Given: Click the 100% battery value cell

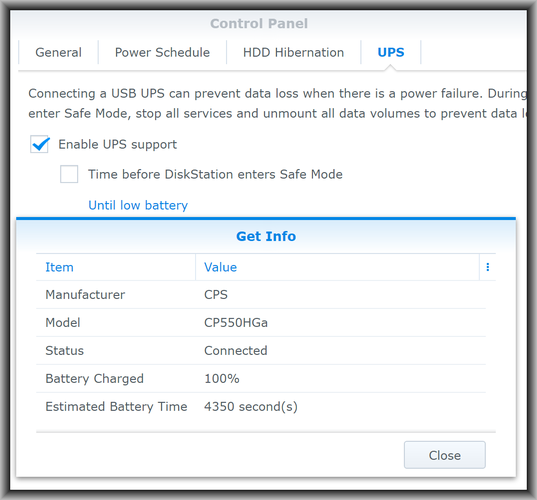Looking at the screenshot, I should [222, 379].
